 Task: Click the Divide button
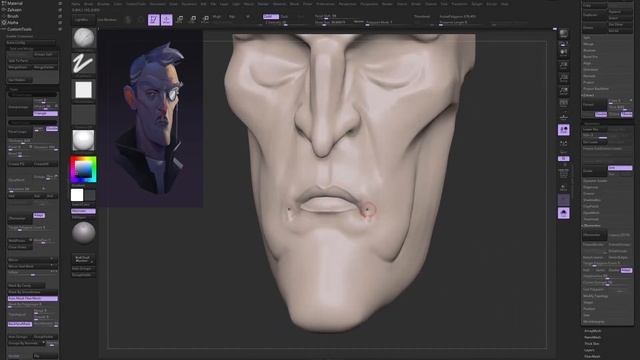594,171
